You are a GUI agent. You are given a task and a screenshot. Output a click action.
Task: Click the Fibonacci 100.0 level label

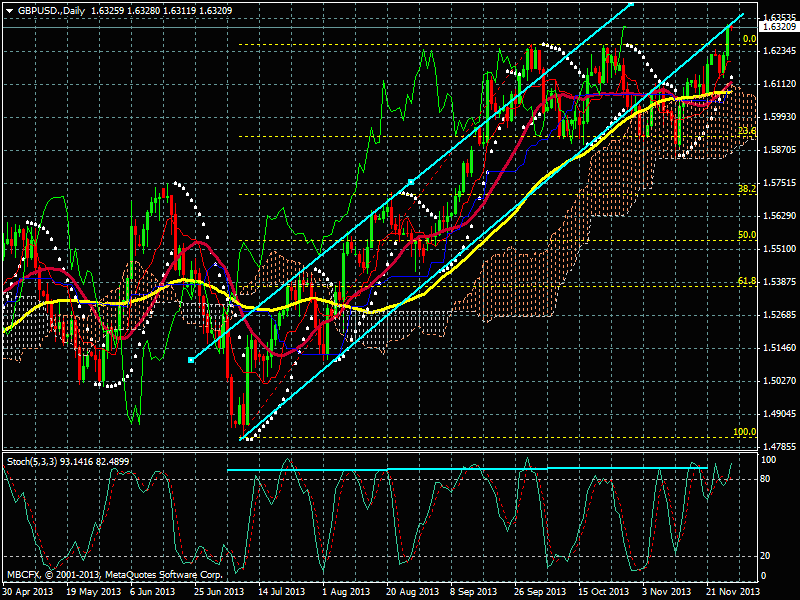tap(744, 432)
